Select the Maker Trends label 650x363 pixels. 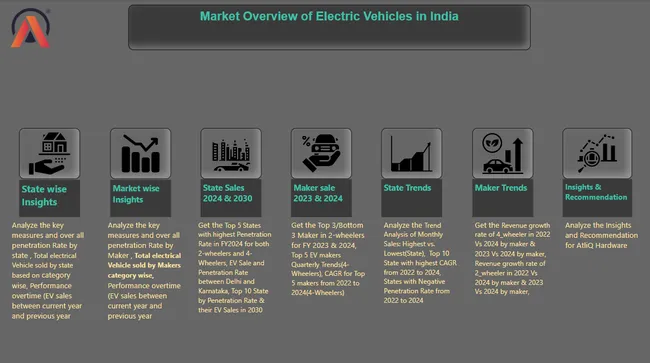(502, 198)
